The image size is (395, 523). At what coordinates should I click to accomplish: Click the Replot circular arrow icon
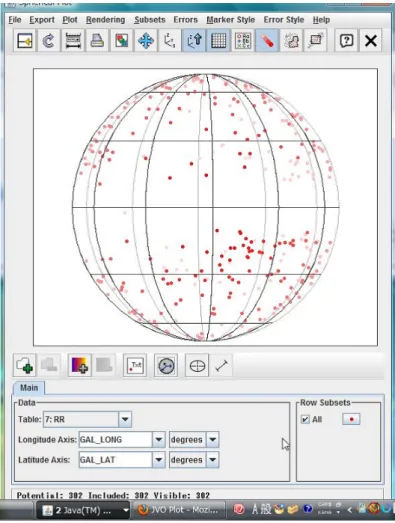49,41
